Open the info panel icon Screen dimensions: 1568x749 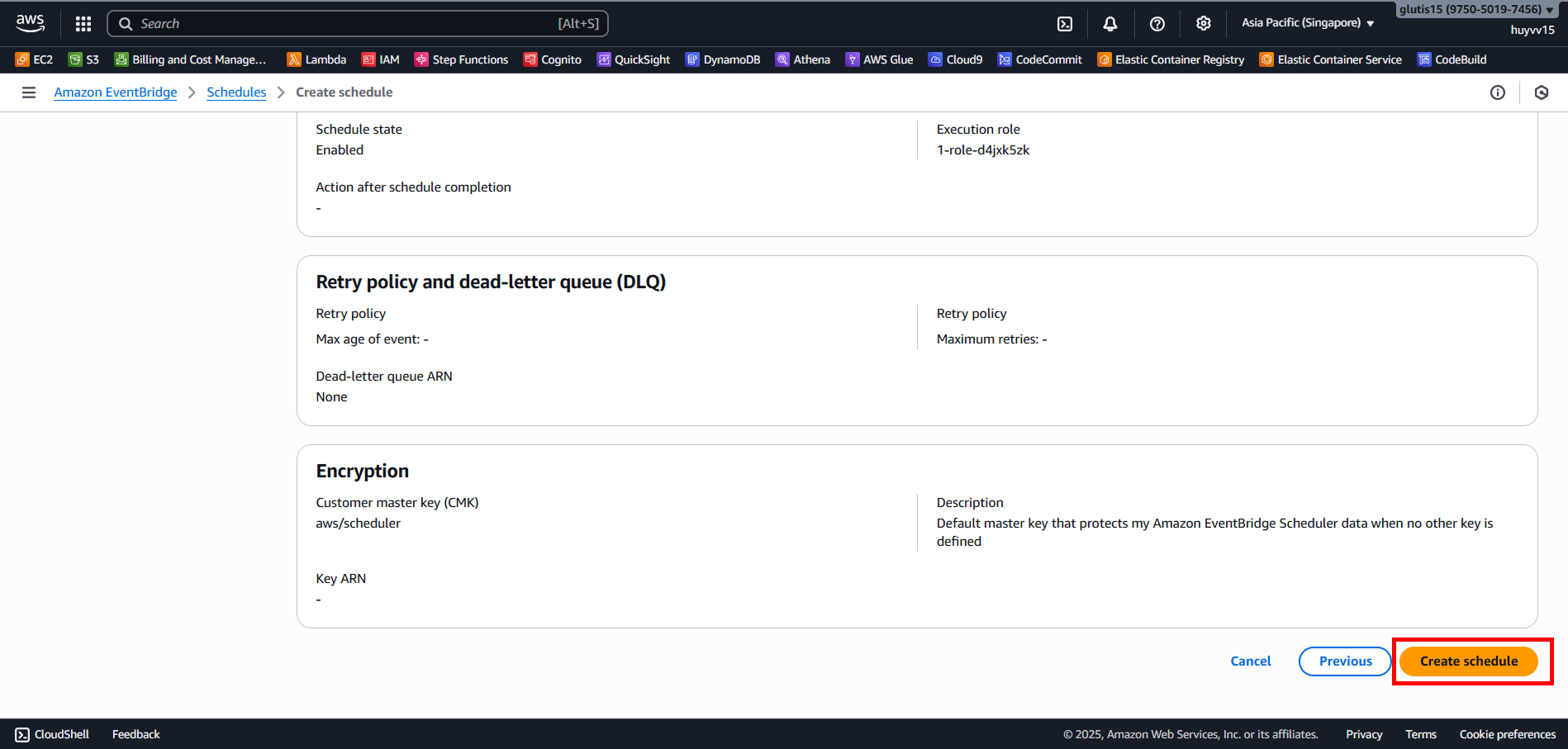(x=1497, y=92)
